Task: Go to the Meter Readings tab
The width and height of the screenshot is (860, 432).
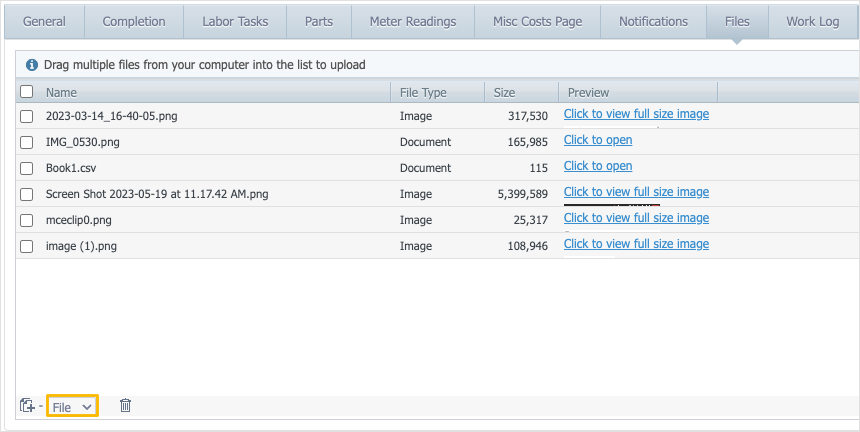Action: (412, 21)
